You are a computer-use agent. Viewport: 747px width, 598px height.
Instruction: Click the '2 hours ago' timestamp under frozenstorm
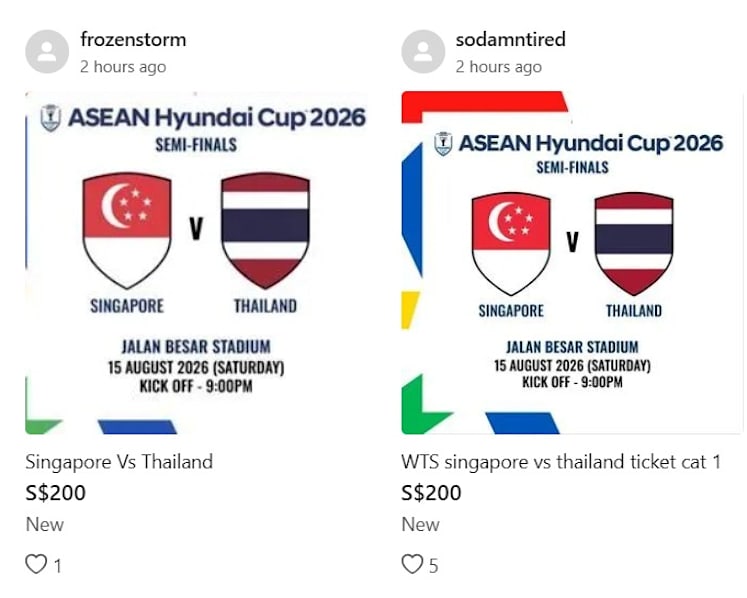(123, 67)
